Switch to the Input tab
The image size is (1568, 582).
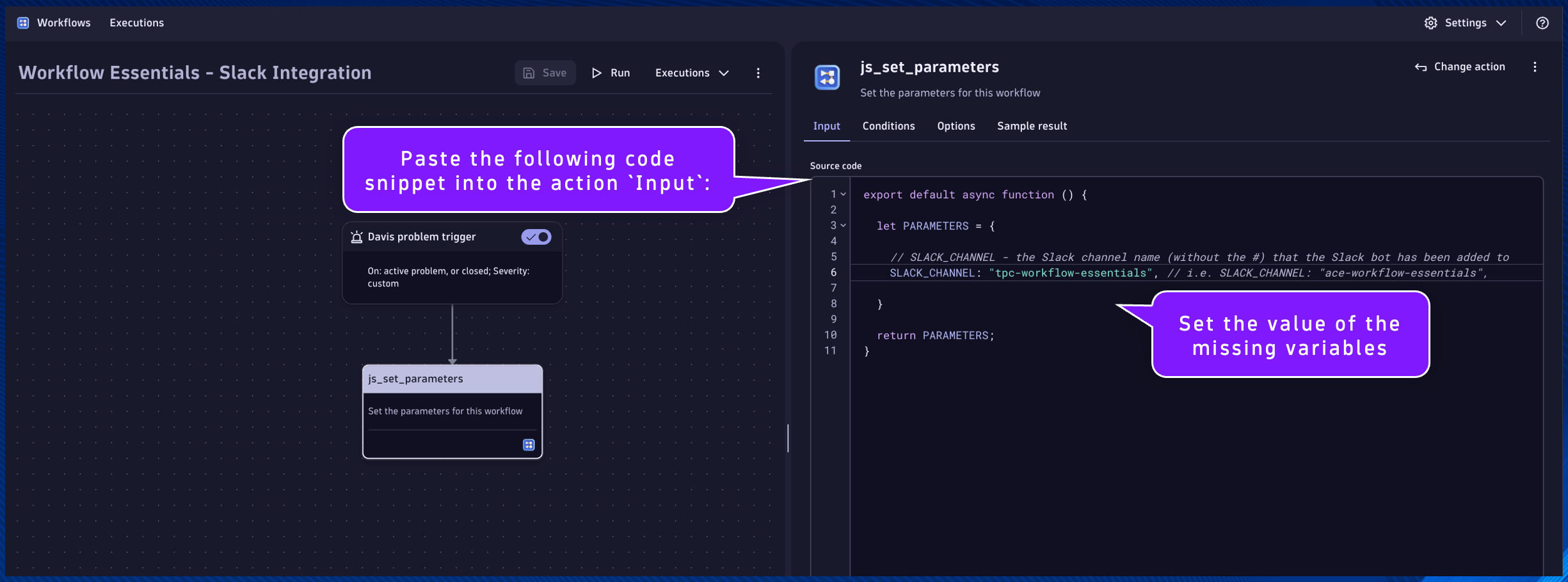(826, 127)
